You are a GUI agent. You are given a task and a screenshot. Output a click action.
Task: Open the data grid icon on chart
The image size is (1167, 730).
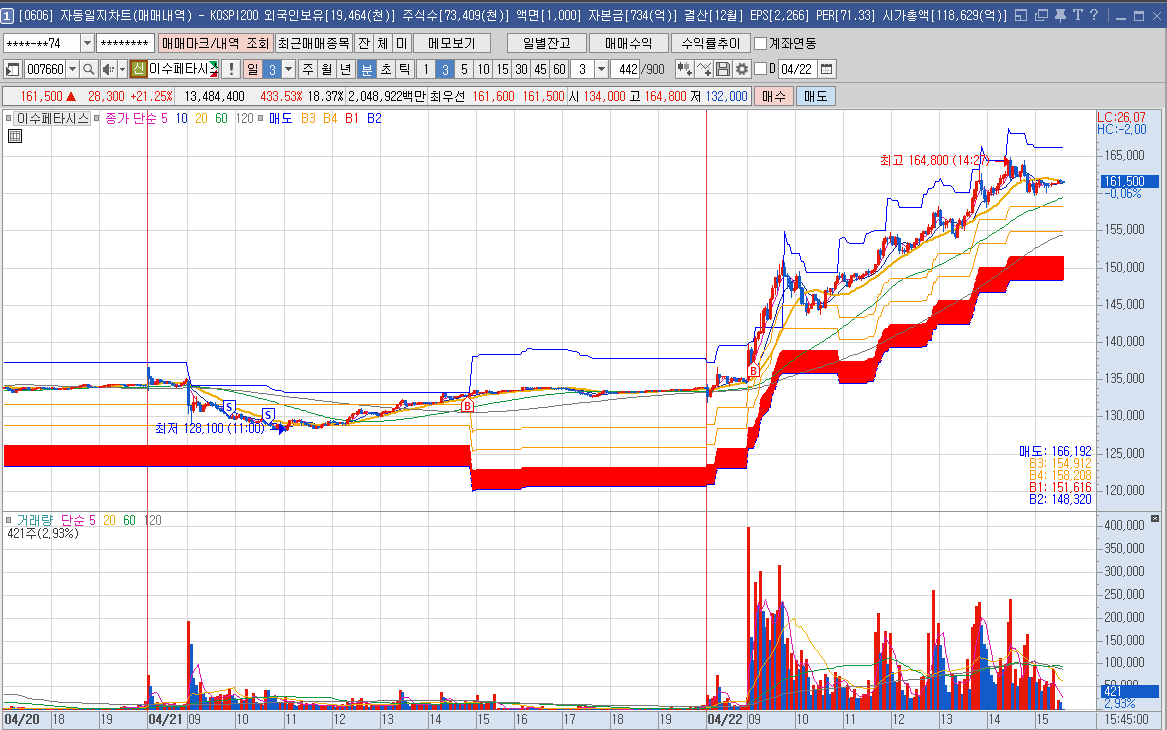pyautogui.click(x=15, y=136)
